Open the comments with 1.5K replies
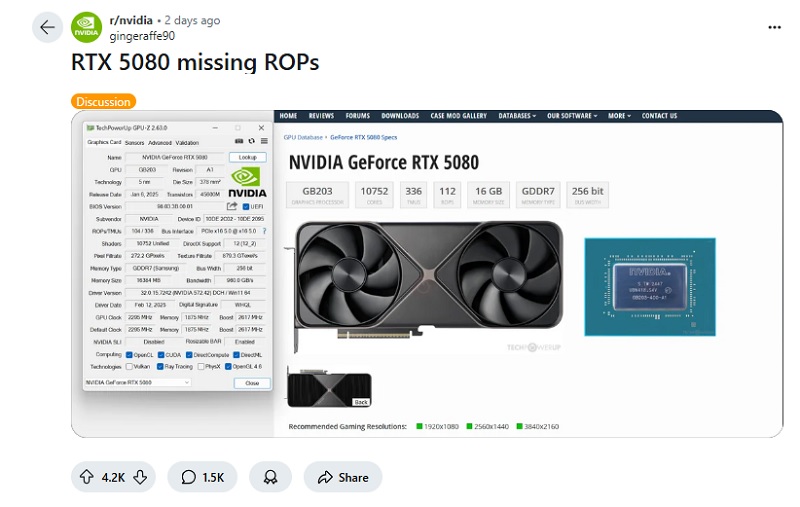 tap(202, 477)
